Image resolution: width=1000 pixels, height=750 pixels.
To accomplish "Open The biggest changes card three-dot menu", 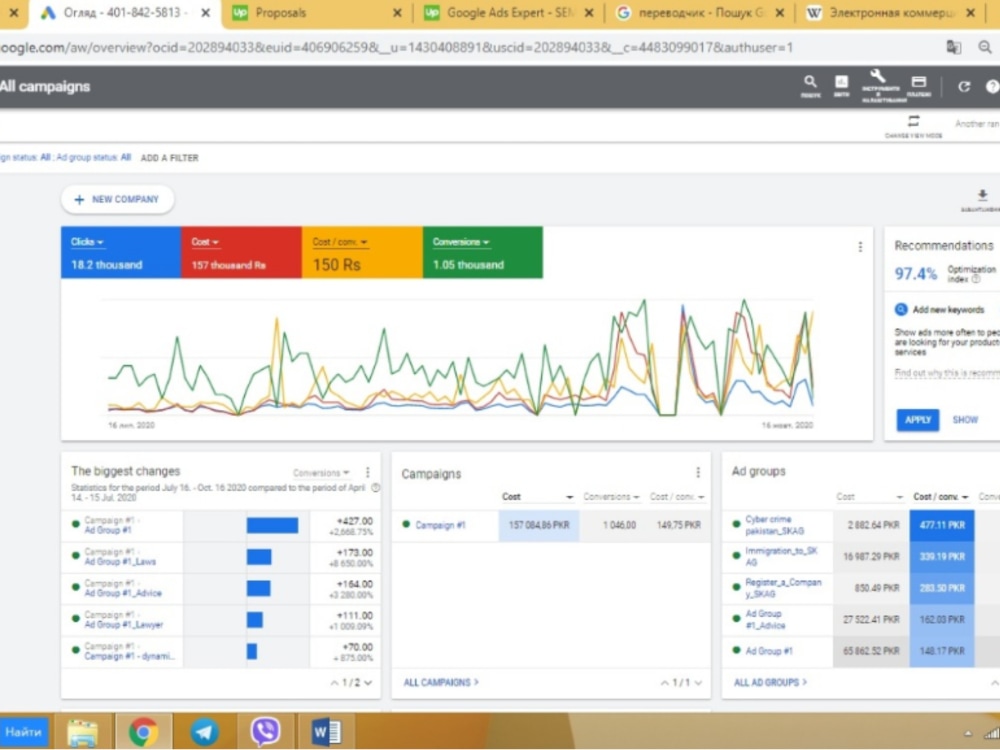I will 368,472.
